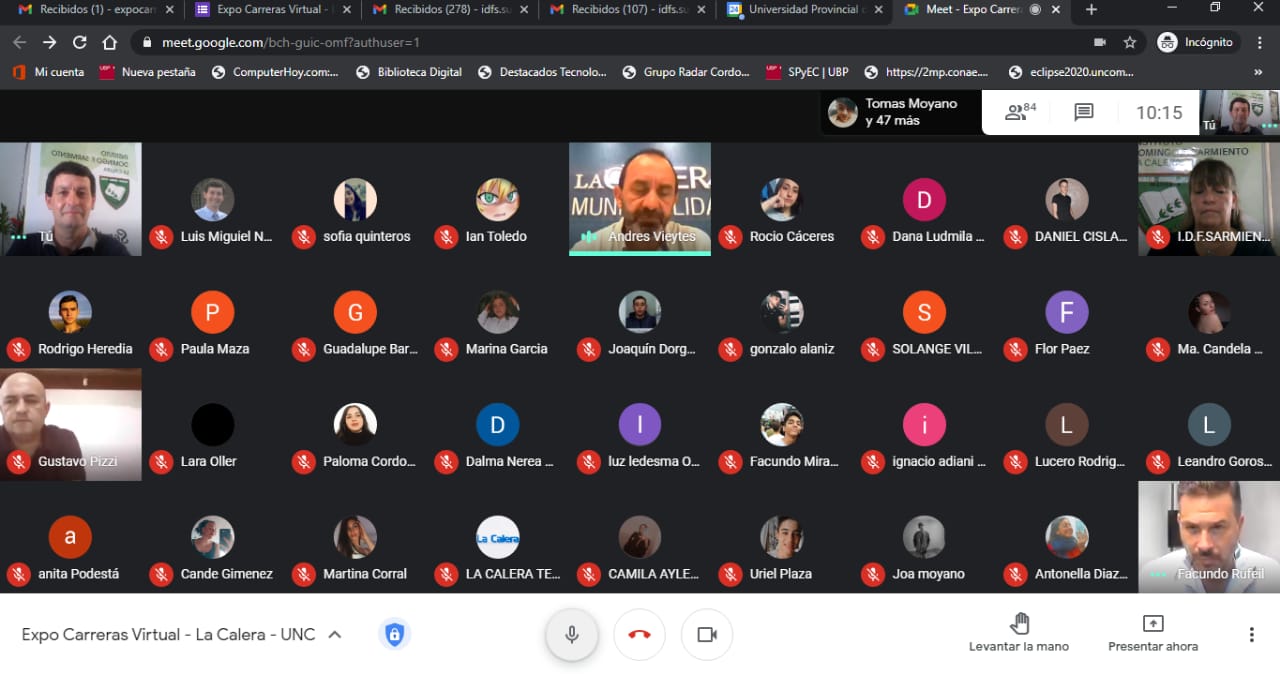Open a new Chrome tab
This screenshot has height=674, width=1280.
tap(1091, 10)
